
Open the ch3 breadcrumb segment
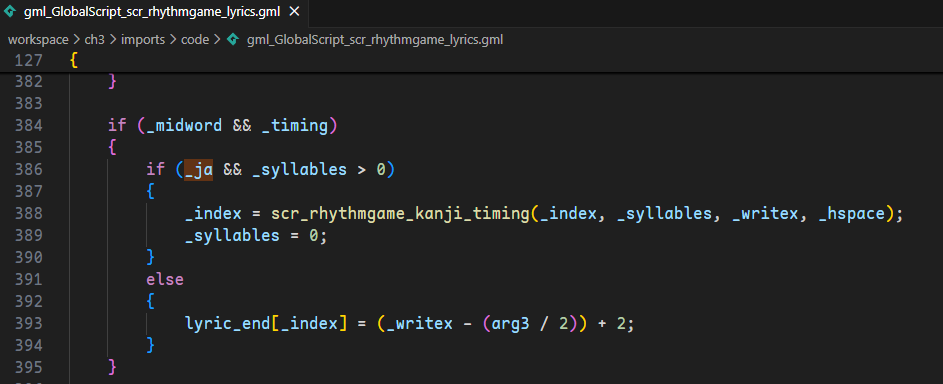pyautogui.click(x=95, y=40)
